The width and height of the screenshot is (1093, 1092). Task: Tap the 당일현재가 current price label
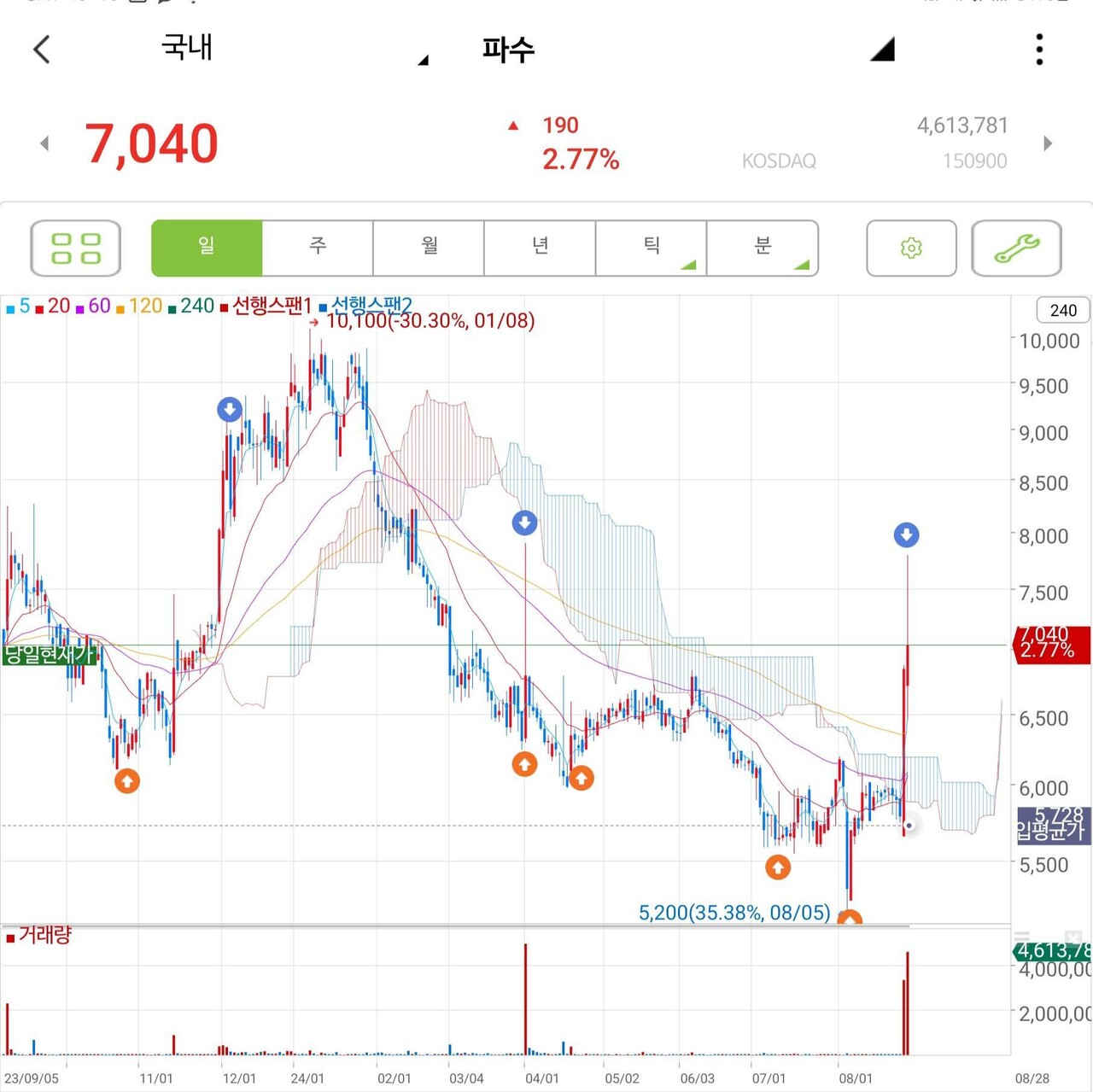pos(50,655)
